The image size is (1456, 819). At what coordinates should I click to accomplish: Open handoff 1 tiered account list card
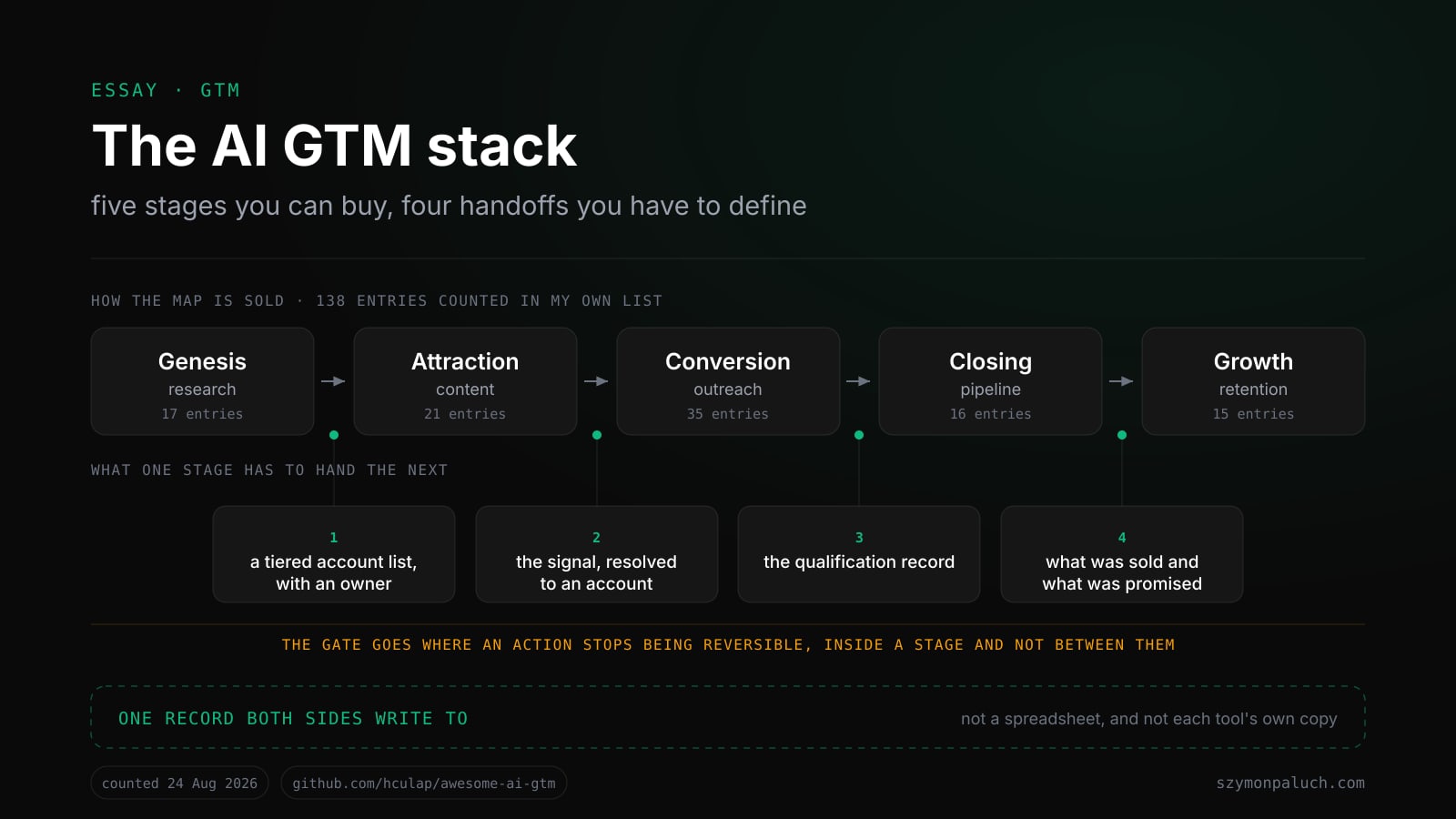pyautogui.click(x=334, y=554)
